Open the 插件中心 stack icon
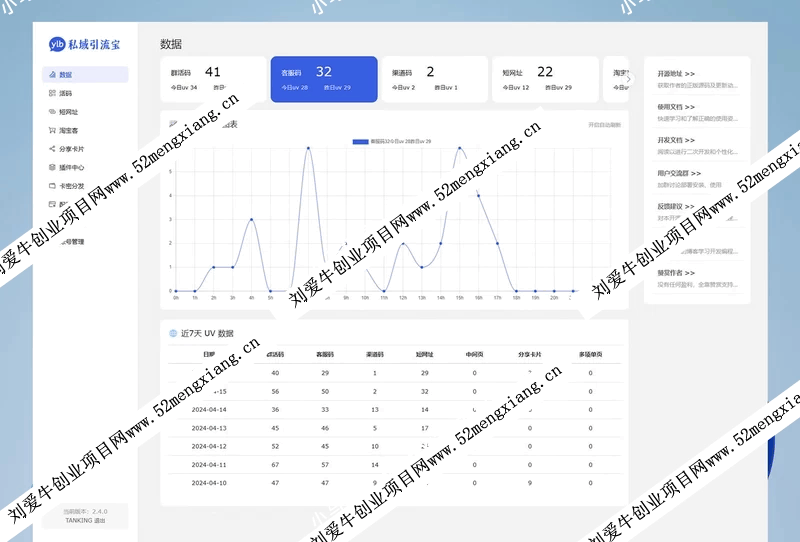The height and width of the screenshot is (542, 800). pyautogui.click(x=52, y=167)
